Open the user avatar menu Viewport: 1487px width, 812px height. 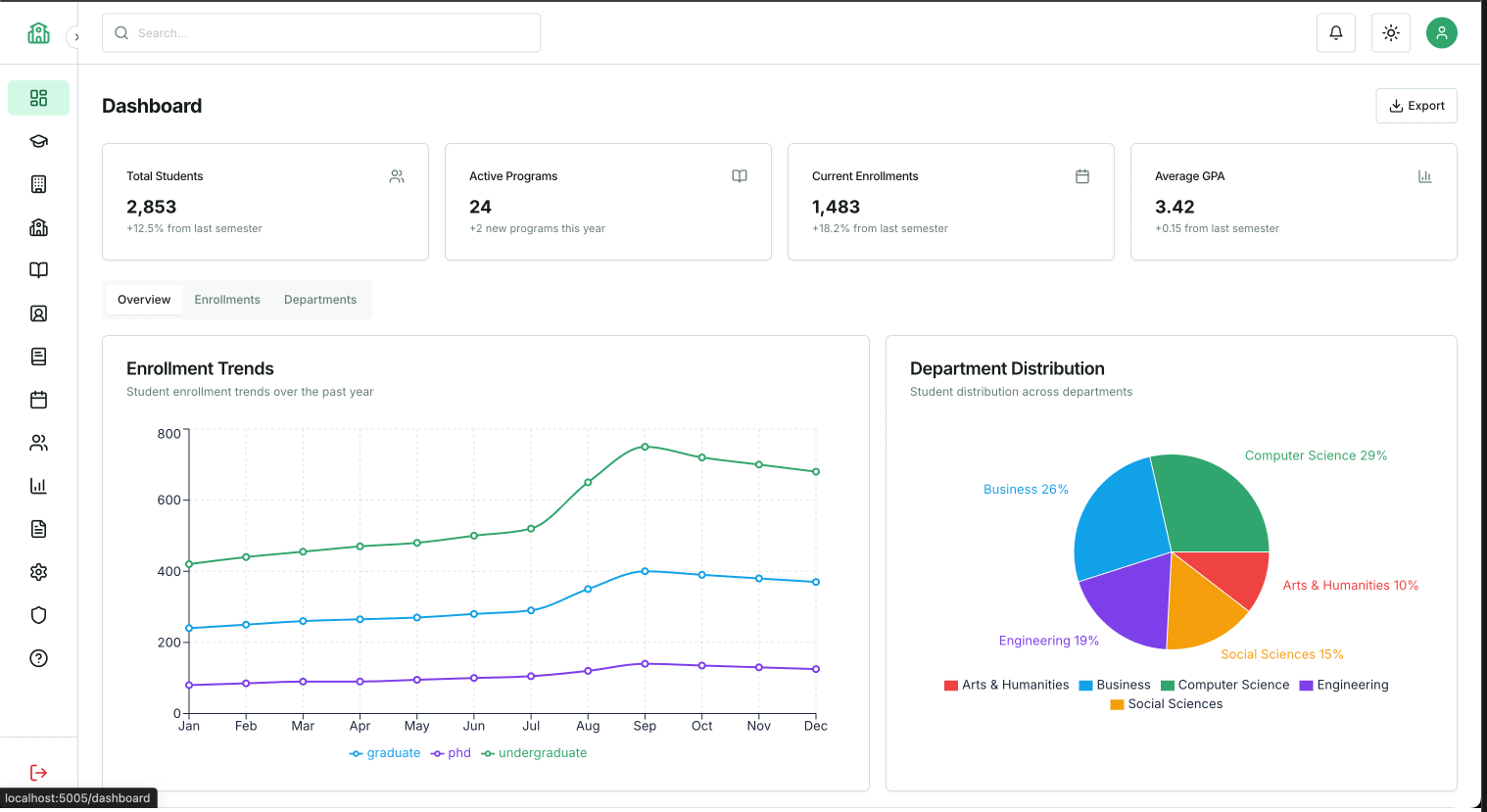click(1441, 33)
